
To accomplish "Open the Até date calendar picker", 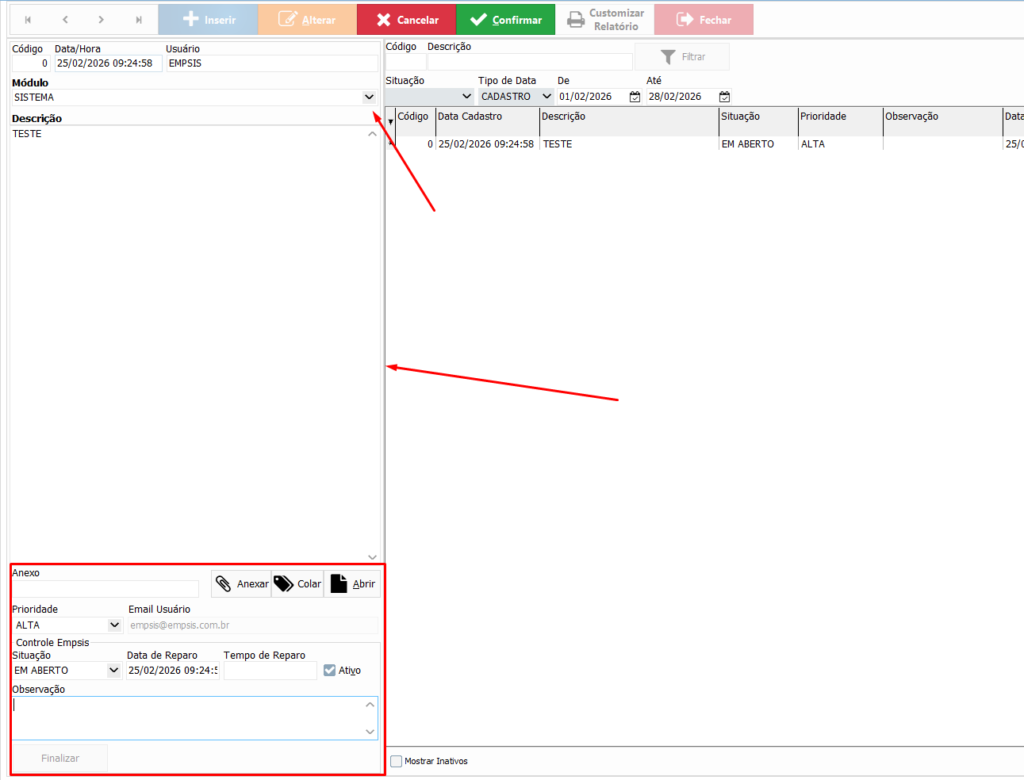I will tap(724, 97).
